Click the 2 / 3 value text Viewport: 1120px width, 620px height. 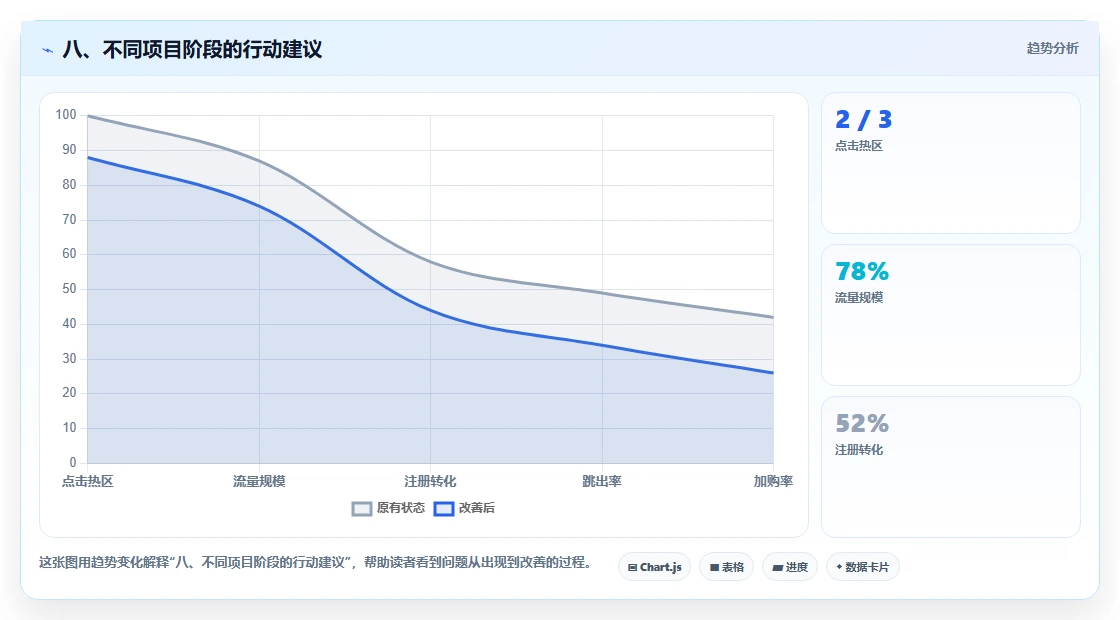coord(864,119)
